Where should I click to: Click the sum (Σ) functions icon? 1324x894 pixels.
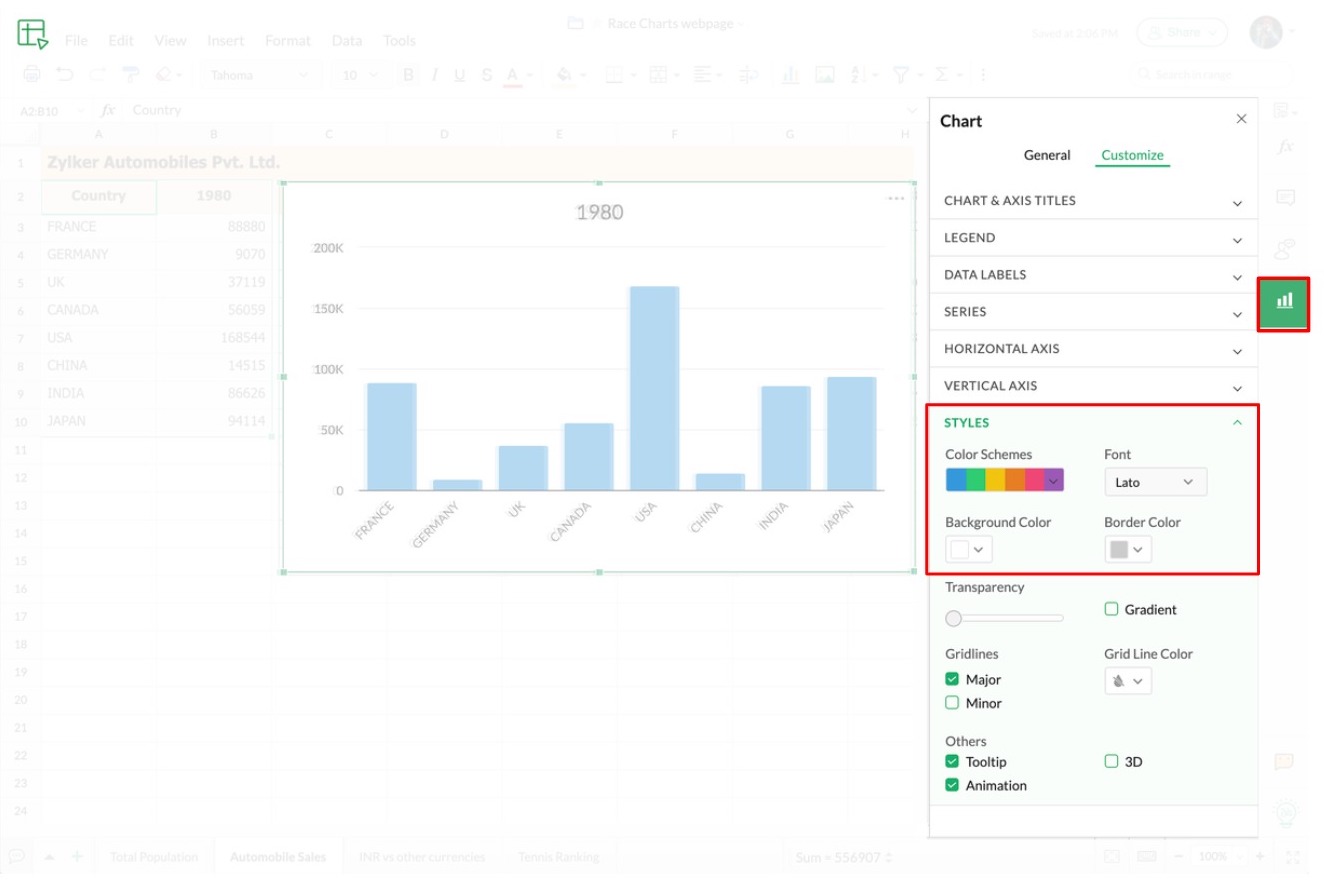940,75
